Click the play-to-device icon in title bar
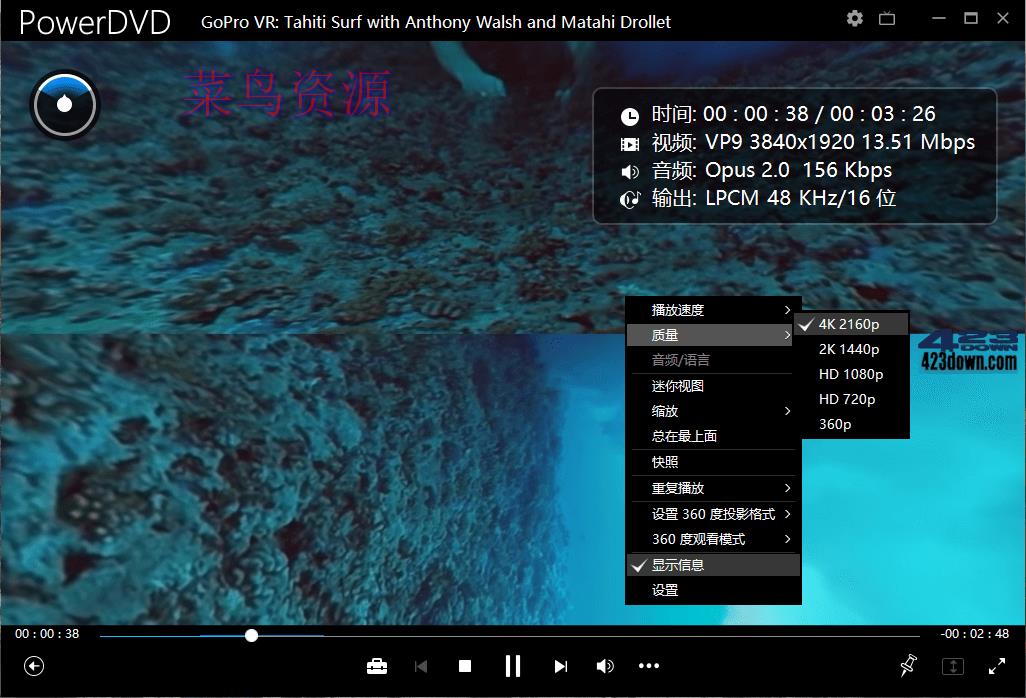Screen dimensions: 1026x698 point(887,18)
